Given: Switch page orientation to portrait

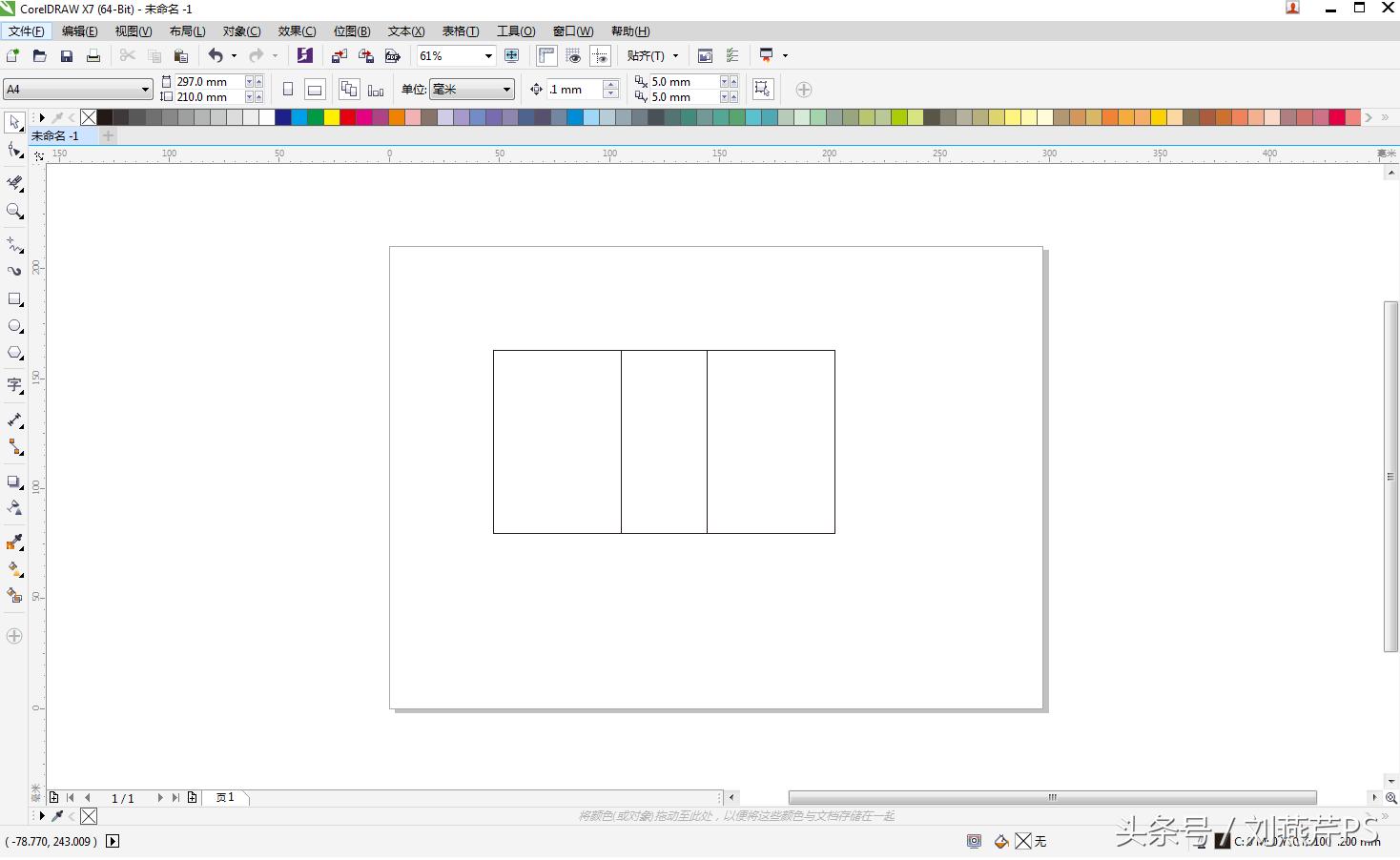Looking at the screenshot, I should pyautogui.click(x=287, y=89).
